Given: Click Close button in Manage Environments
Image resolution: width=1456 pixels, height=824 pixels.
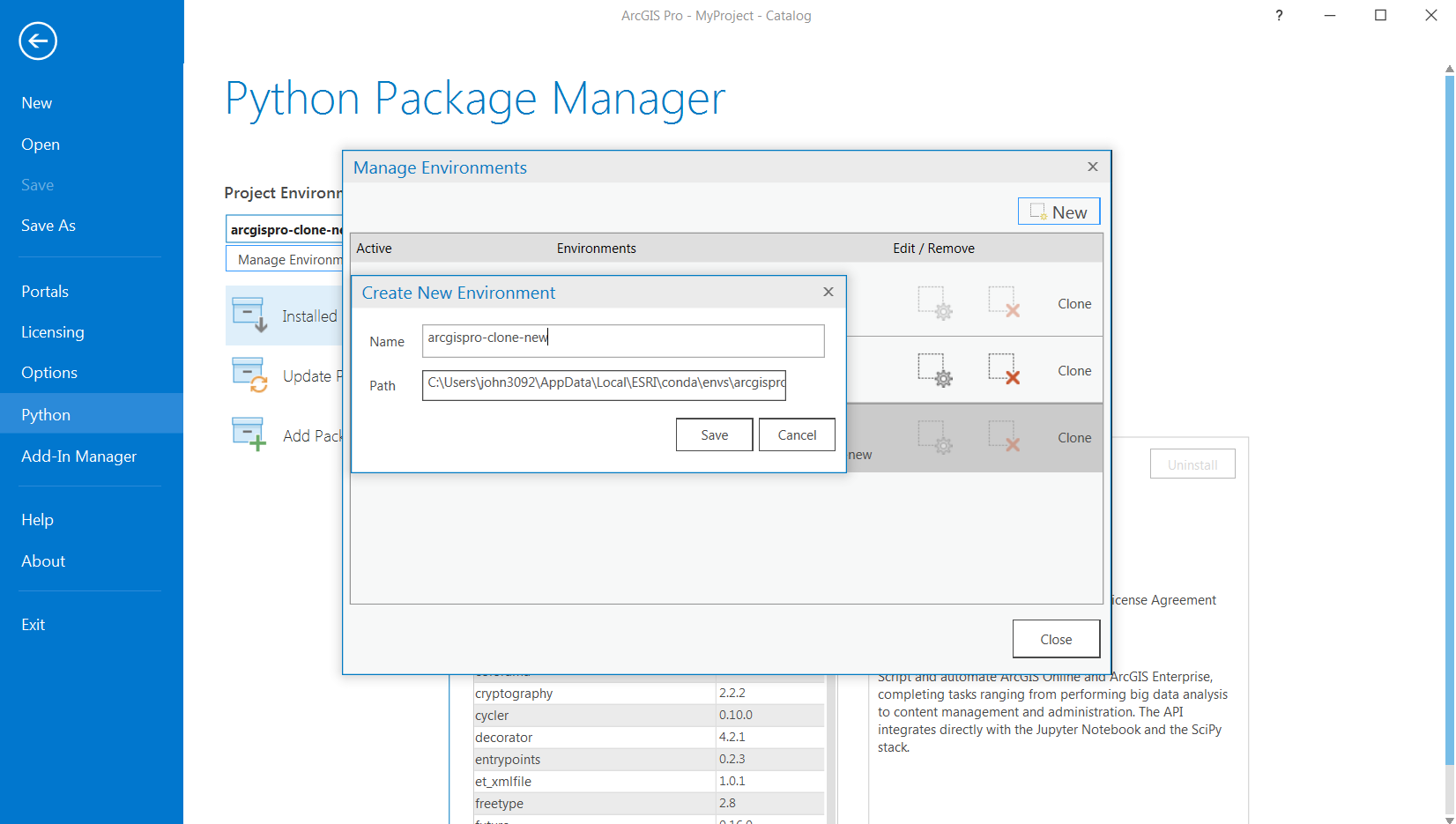Looking at the screenshot, I should pos(1056,639).
